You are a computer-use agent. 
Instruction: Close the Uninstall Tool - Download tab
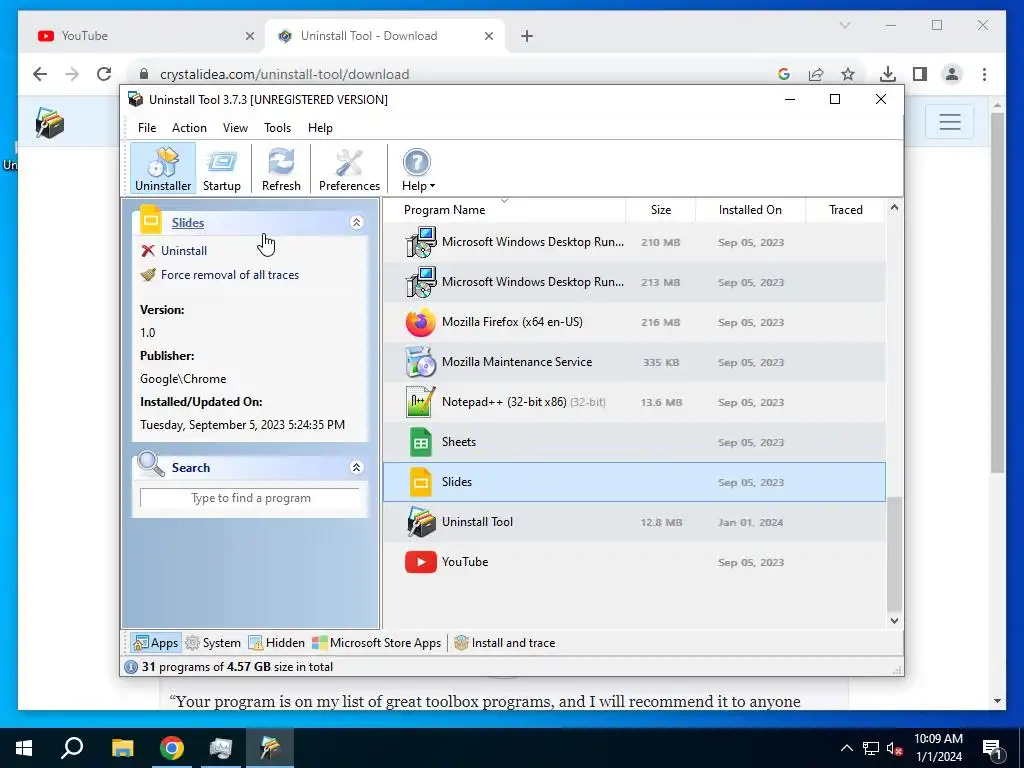pyautogui.click(x=488, y=36)
